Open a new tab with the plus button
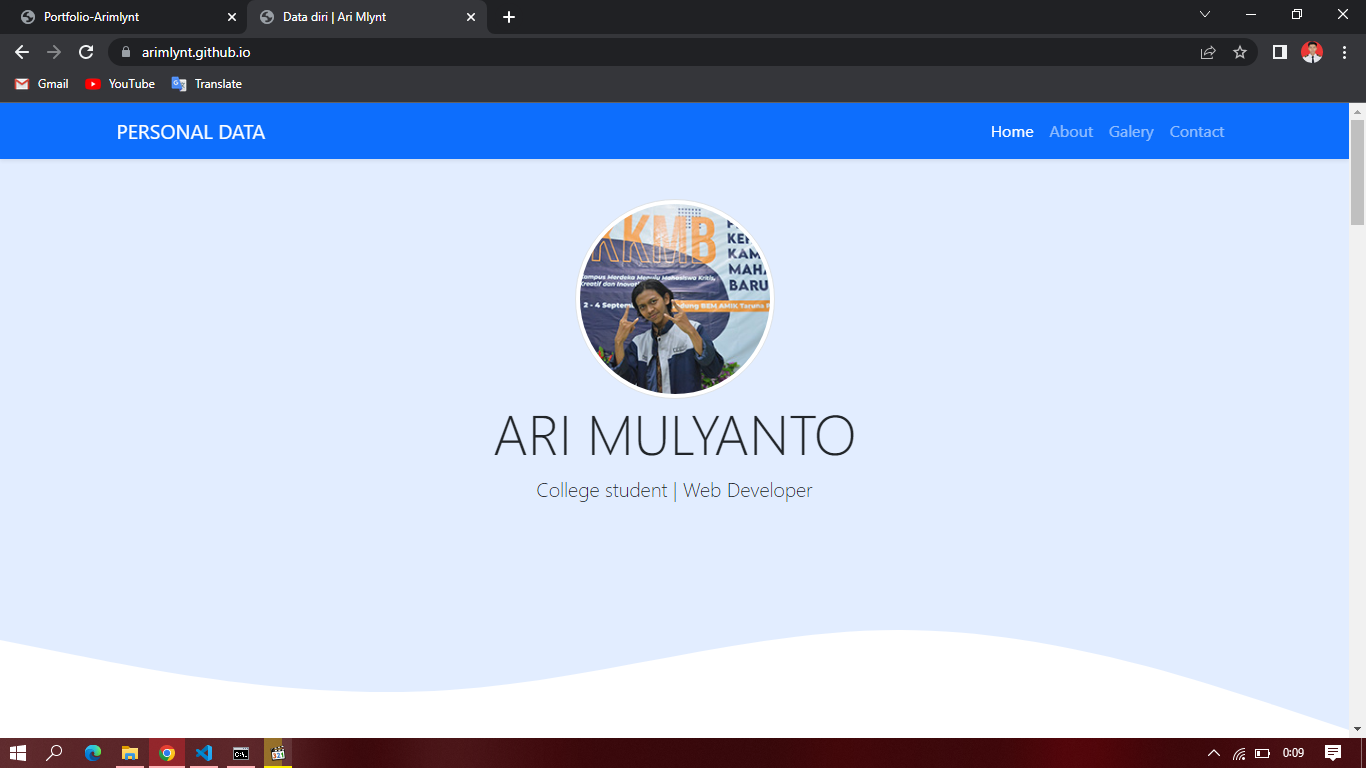The image size is (1366, 768). (509, 17)
